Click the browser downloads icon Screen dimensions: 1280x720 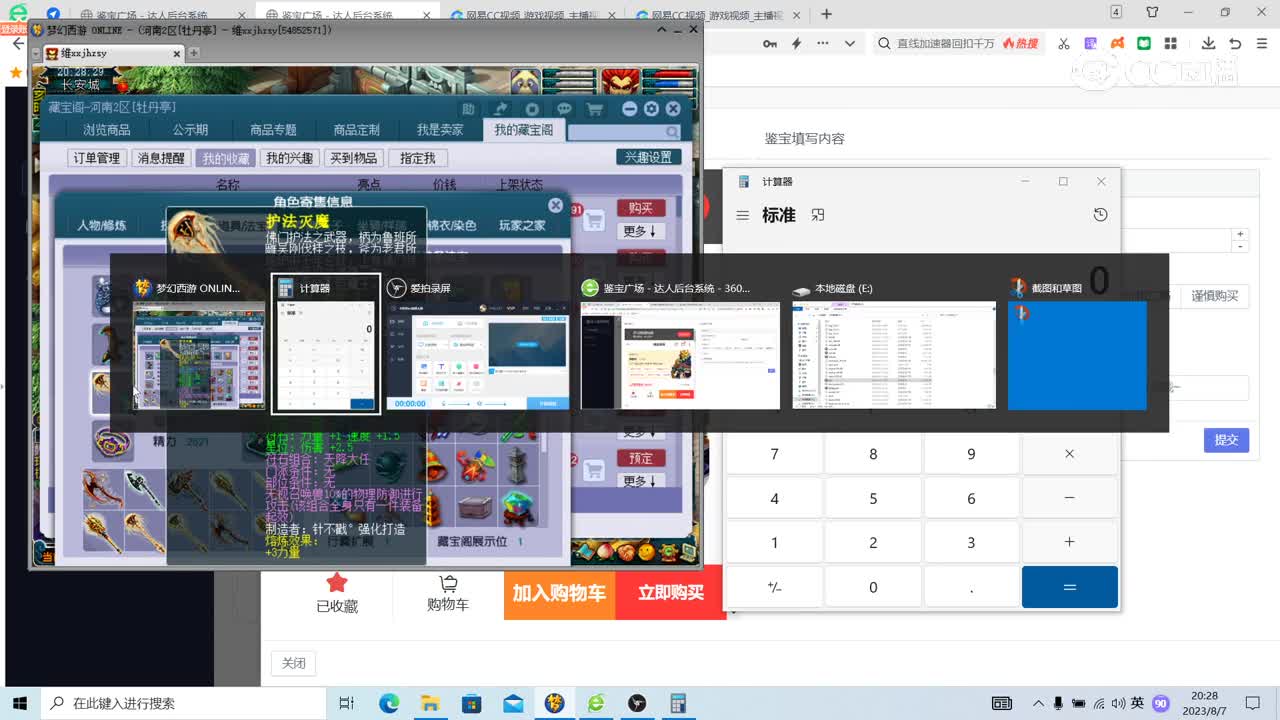click(1208, 43)
